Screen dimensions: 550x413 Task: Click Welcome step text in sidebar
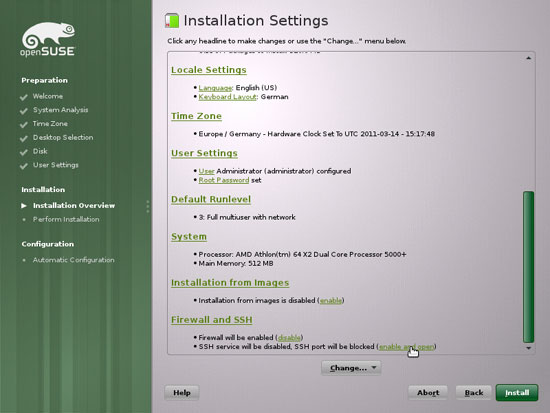pyautogui.click(x=48, y=96)
